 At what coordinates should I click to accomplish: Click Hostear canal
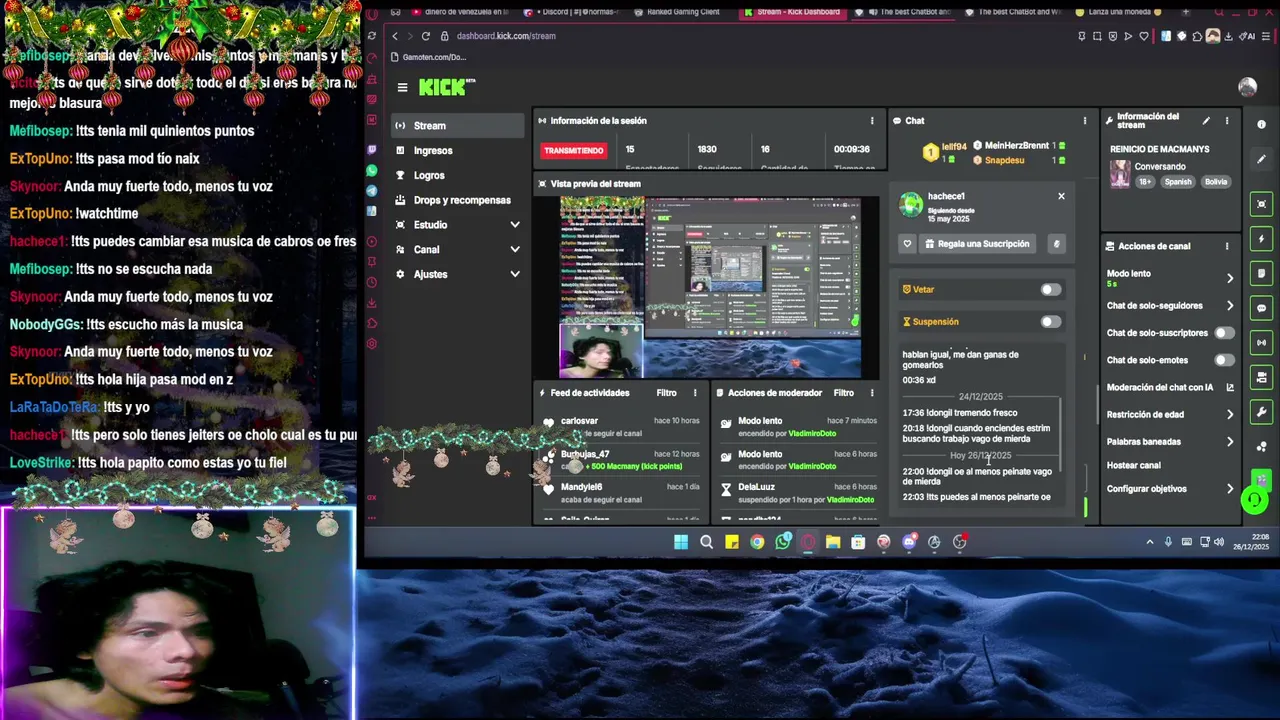click(1133, 465)
